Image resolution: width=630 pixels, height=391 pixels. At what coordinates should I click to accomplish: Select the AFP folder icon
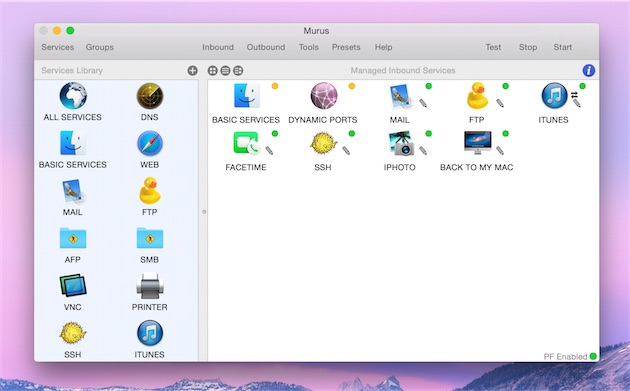[x=73, y=238]
